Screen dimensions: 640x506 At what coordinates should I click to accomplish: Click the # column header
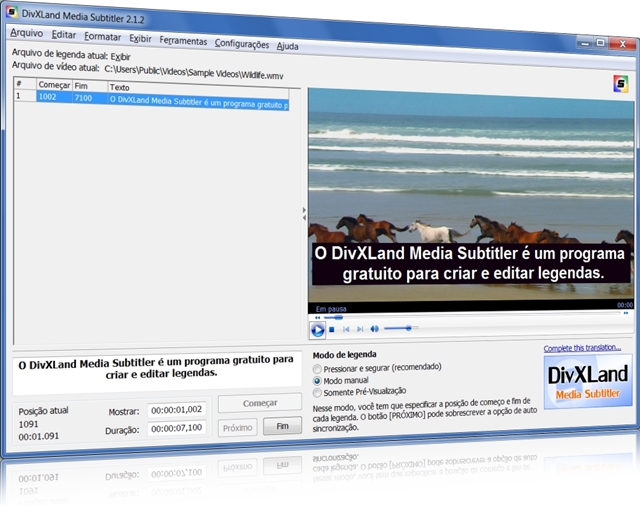[x=25, y=84]
